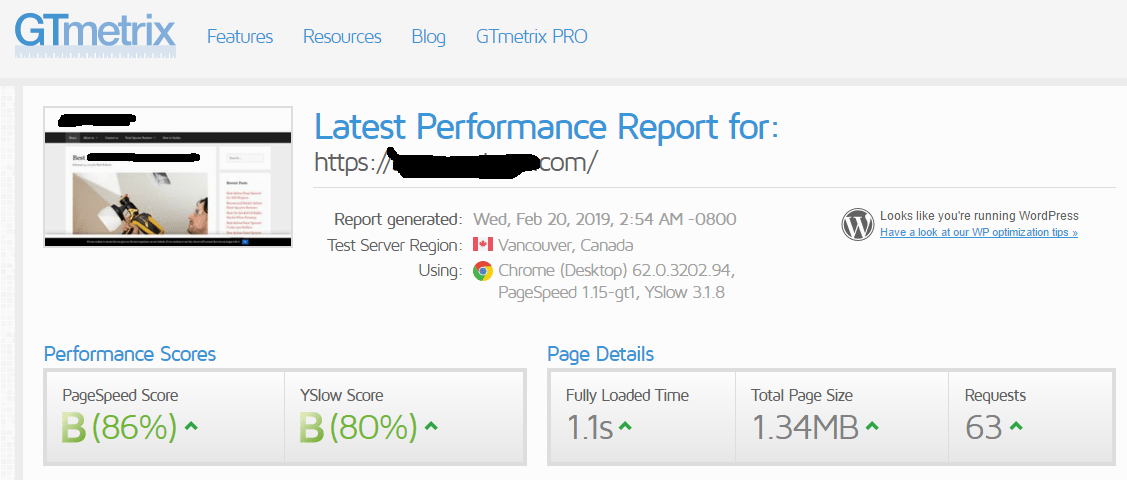Click the 'Page Details' heading

600,354
